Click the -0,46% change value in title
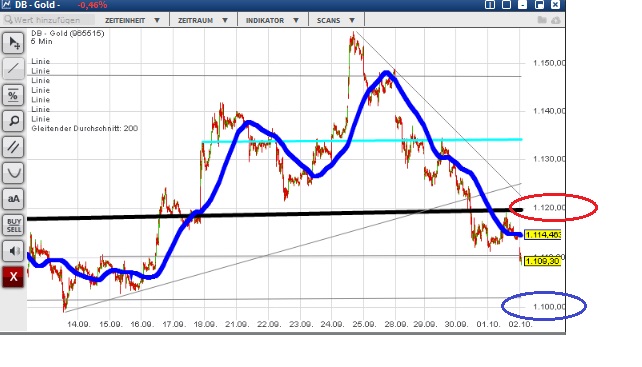 (93, 5)
